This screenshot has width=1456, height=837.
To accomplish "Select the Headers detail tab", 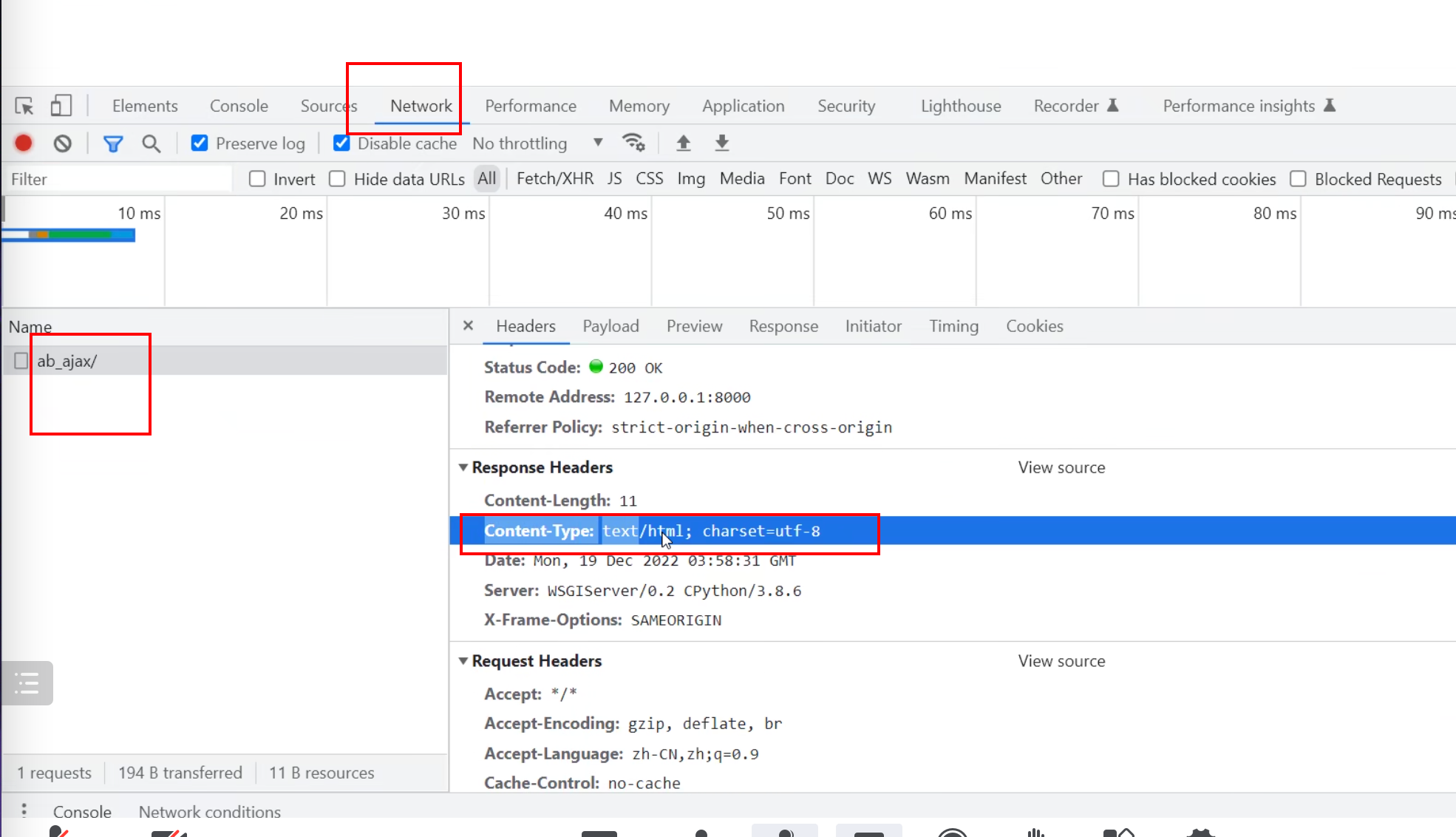I will (x=525, y=326).
